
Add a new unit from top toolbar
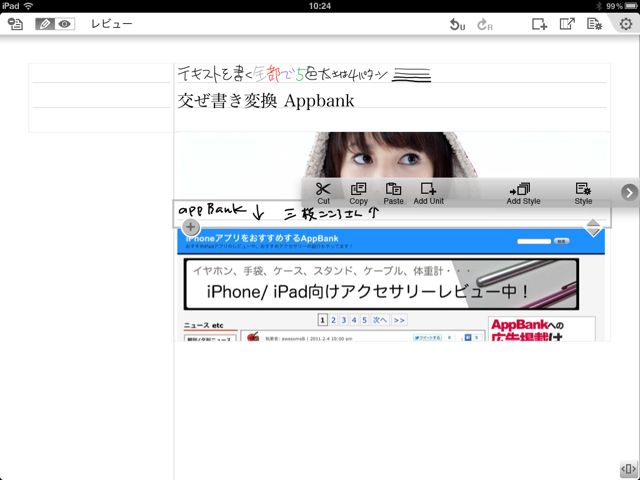(539, 24)
